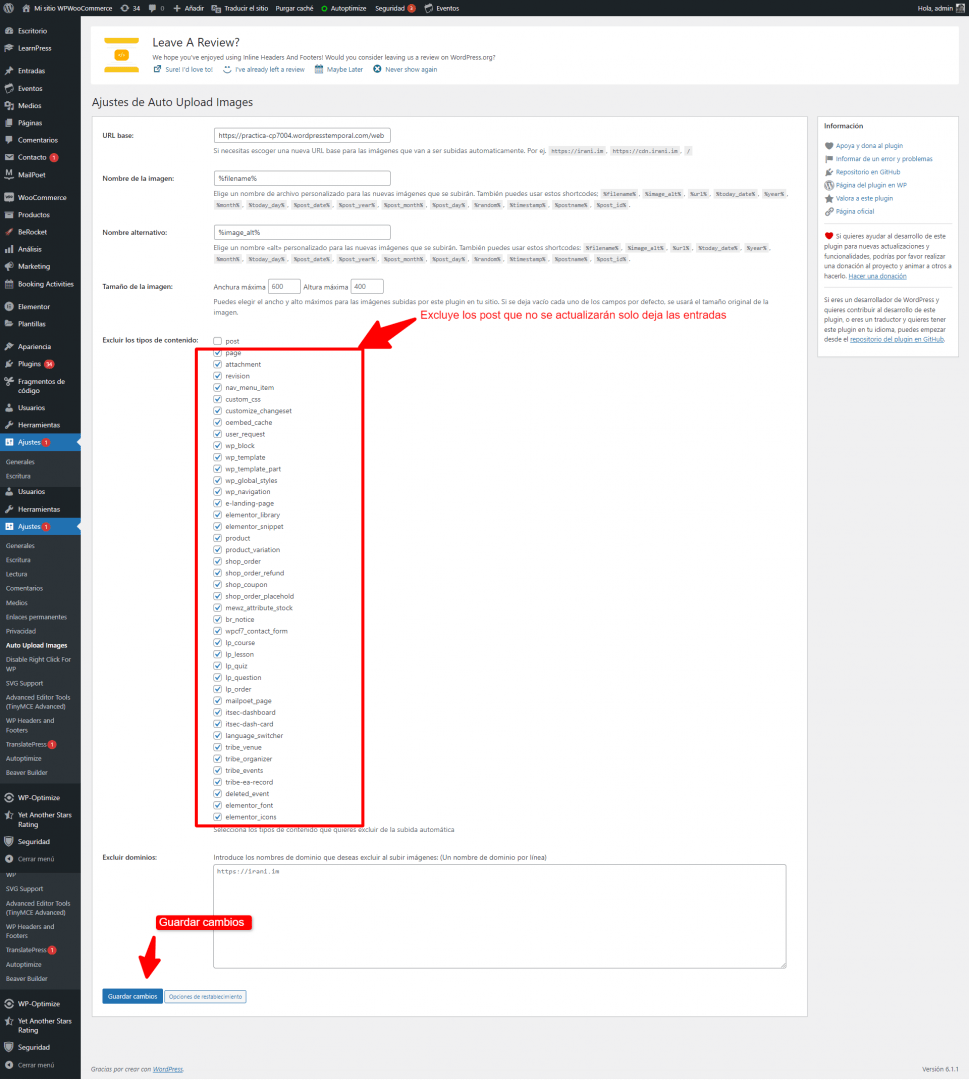Toggle the 'shop_order' checkbox
The height and width of the screenshot is (1080, 969).
218,561
